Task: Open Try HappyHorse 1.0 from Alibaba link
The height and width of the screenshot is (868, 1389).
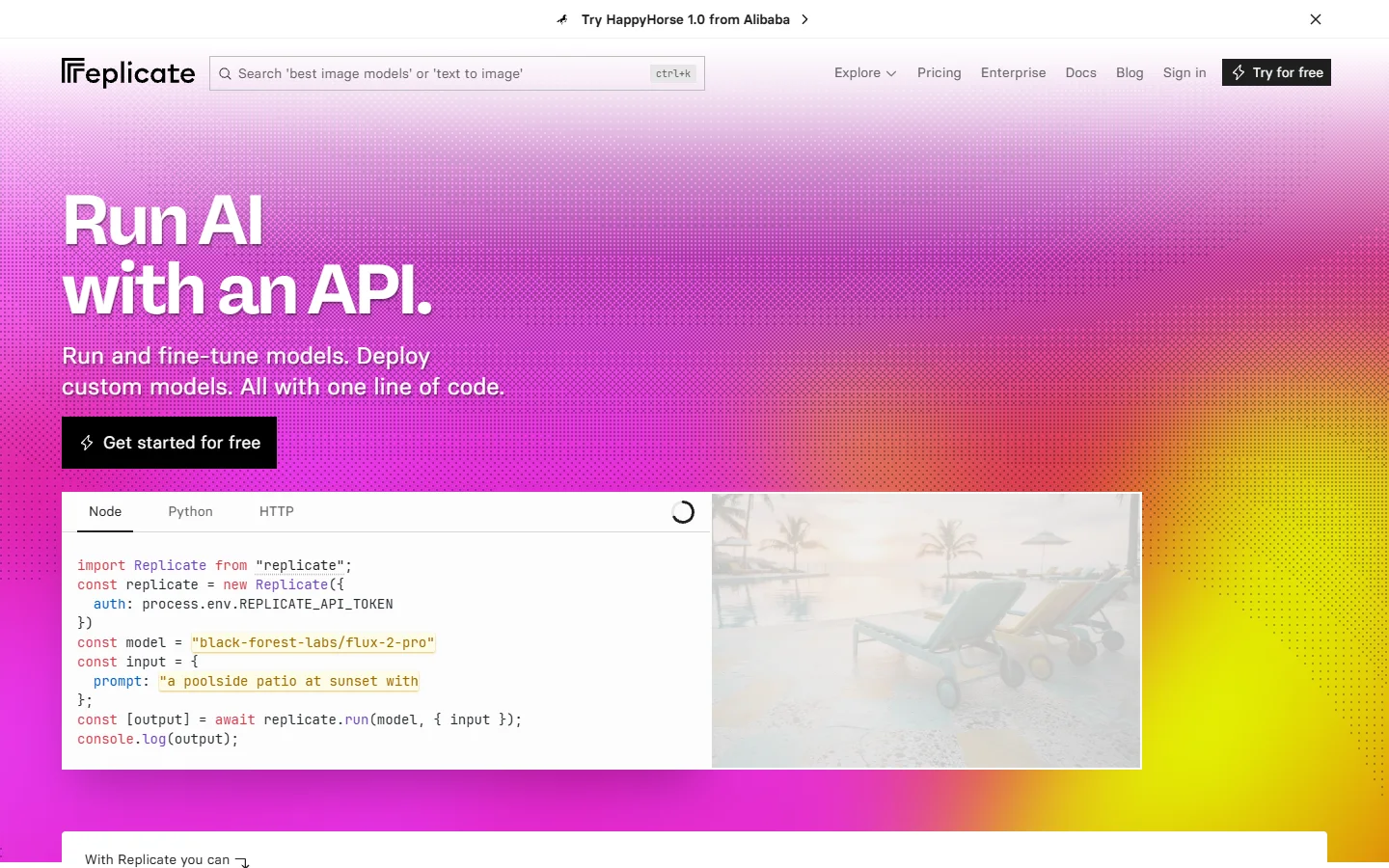Action: [x=686, y=19]
